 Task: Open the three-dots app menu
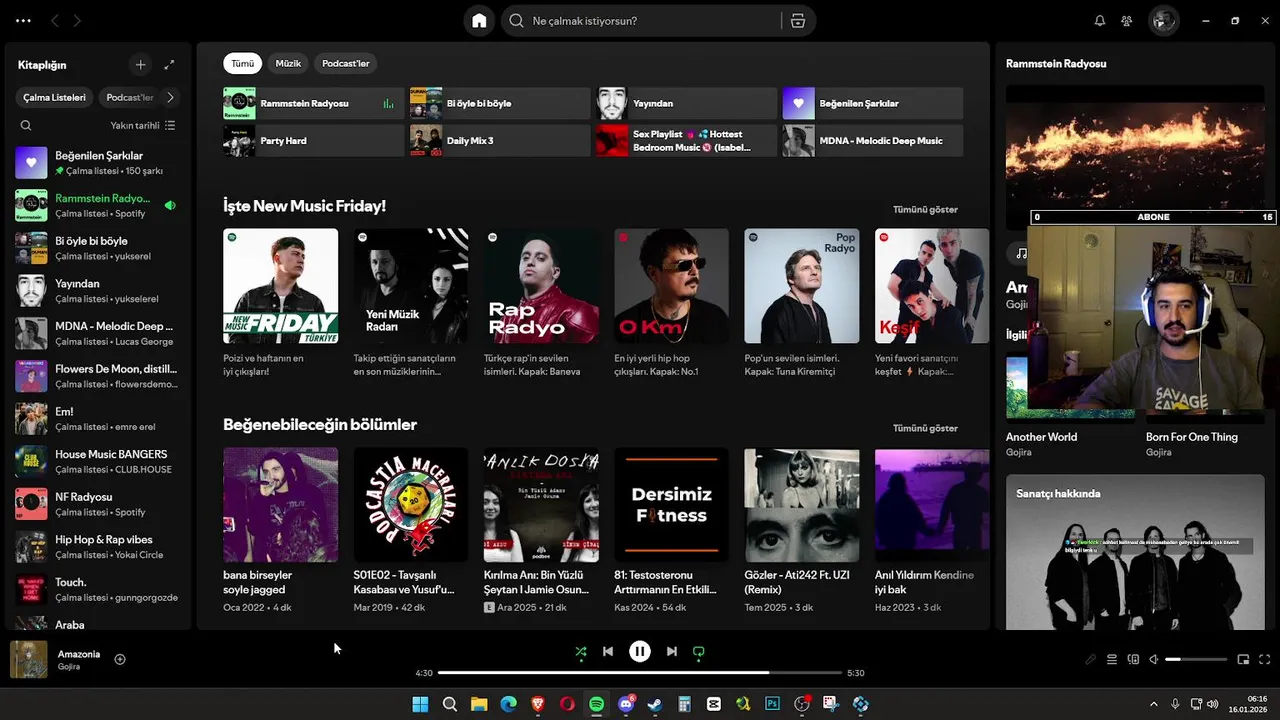click(x=23, y=20)
